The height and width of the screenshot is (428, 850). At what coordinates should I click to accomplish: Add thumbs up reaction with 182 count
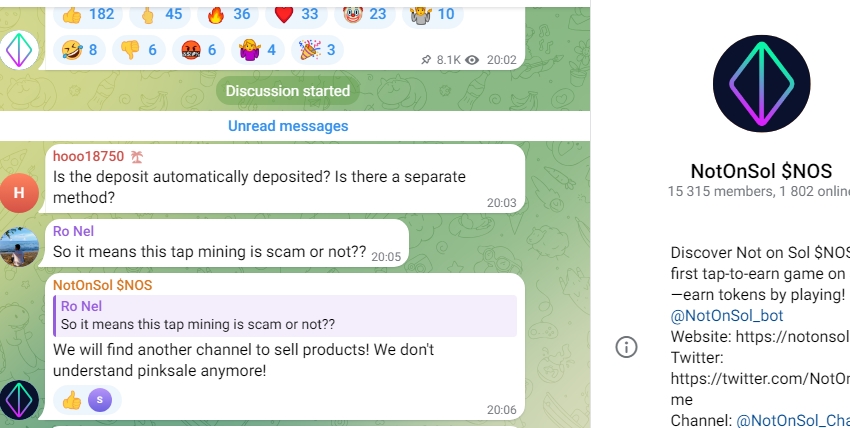pyautogui.click(x=88, y=15)
